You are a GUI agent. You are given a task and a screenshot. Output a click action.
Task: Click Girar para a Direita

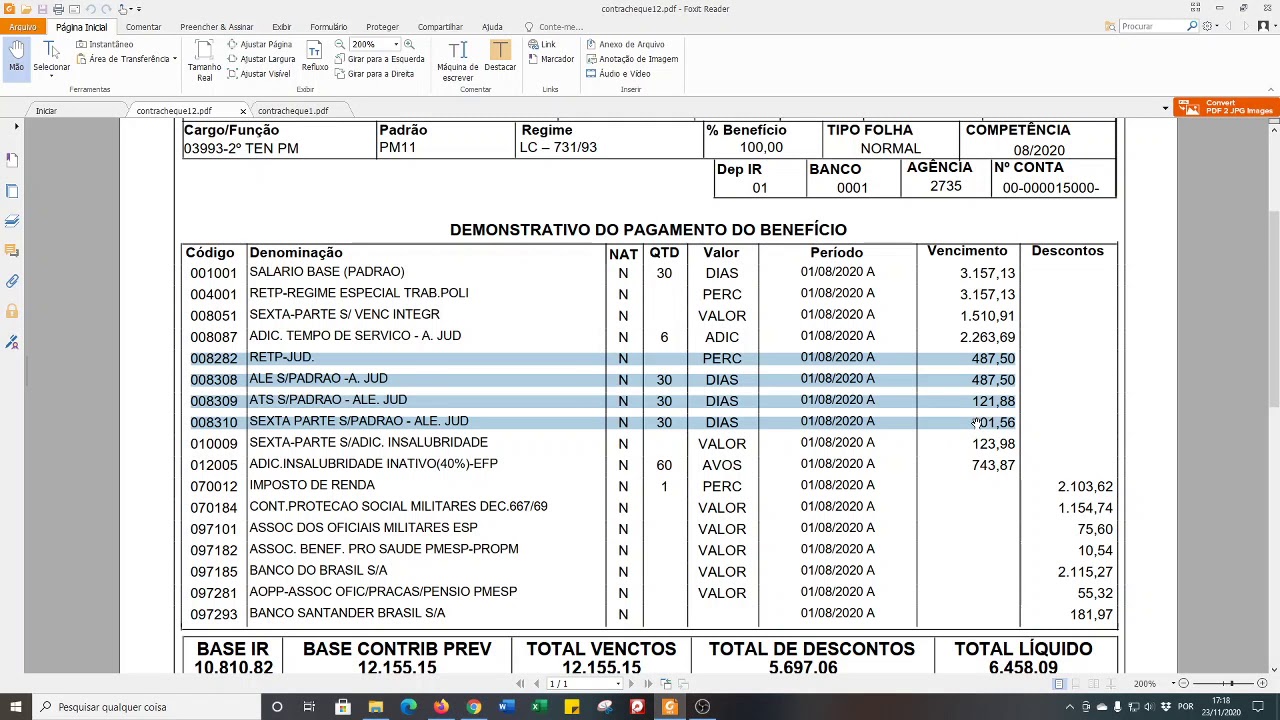click(375, 74)
